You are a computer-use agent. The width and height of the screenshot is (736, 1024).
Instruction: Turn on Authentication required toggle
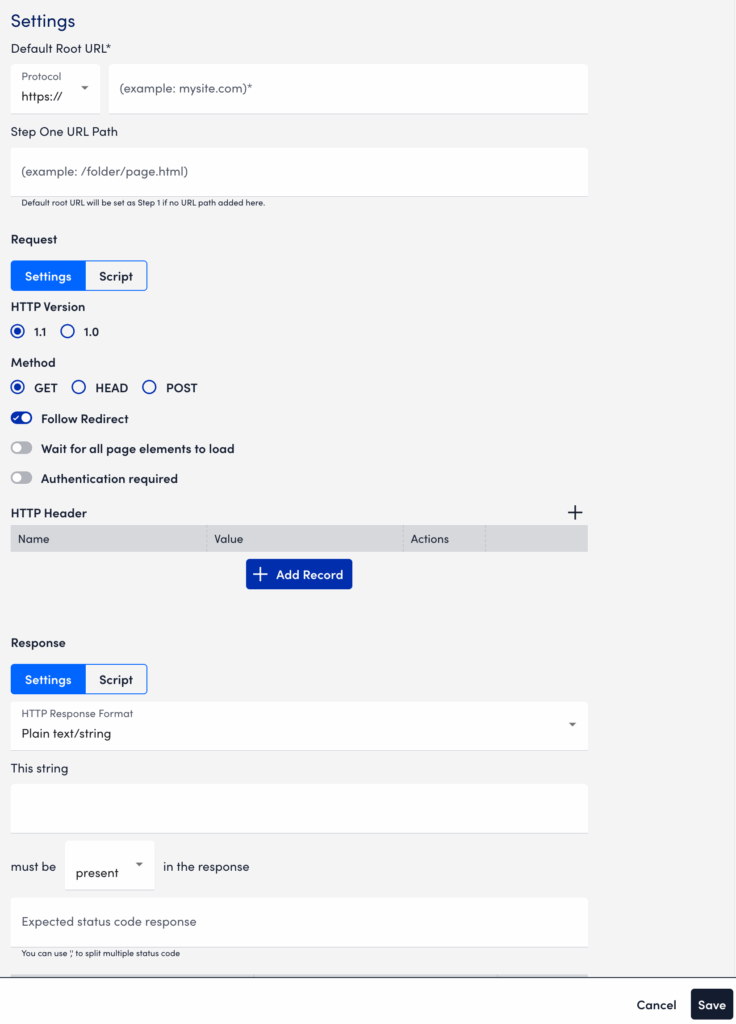pos(22,478)
